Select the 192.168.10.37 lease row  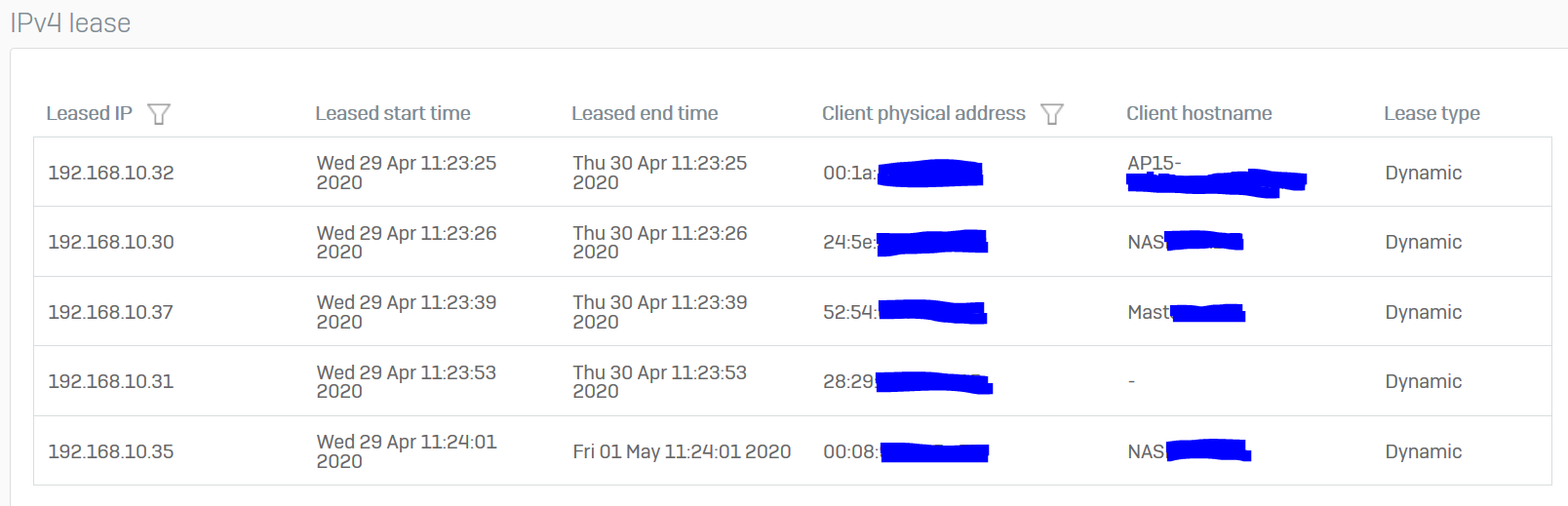[x=793, y=311]
